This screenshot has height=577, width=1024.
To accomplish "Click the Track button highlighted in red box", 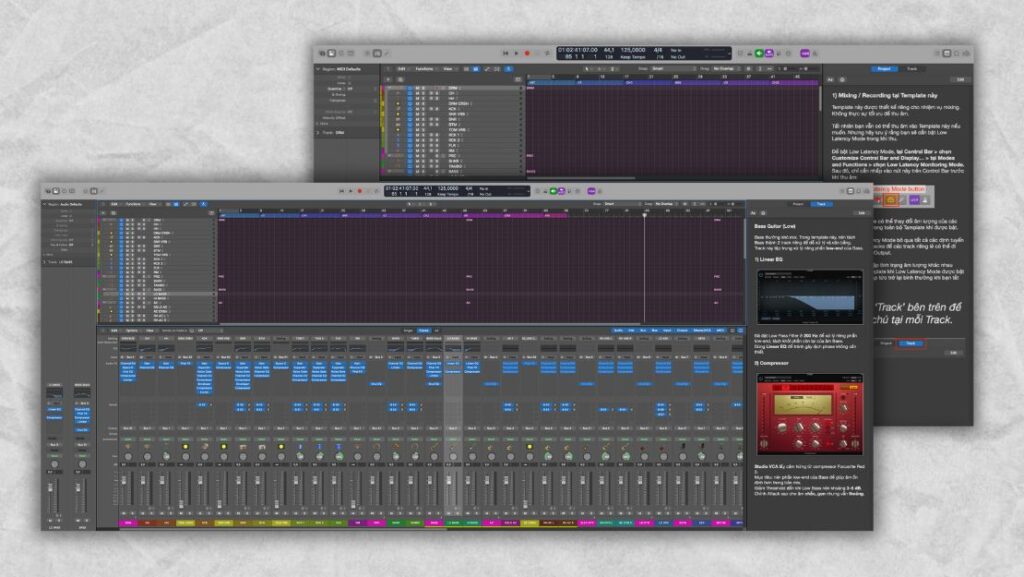I will pos(910,342).
